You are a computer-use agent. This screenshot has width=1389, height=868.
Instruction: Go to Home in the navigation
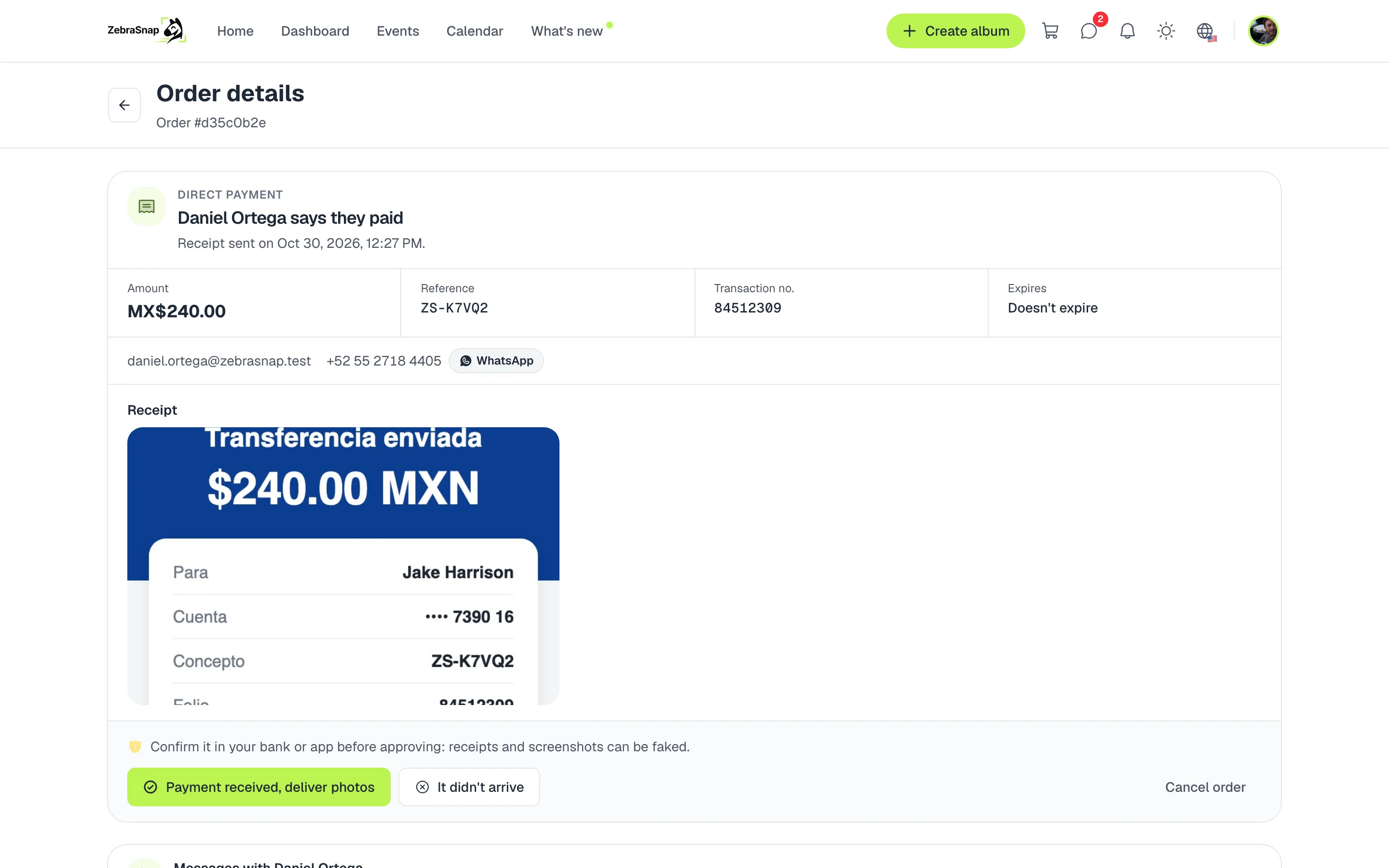click(x=235, y=31)
